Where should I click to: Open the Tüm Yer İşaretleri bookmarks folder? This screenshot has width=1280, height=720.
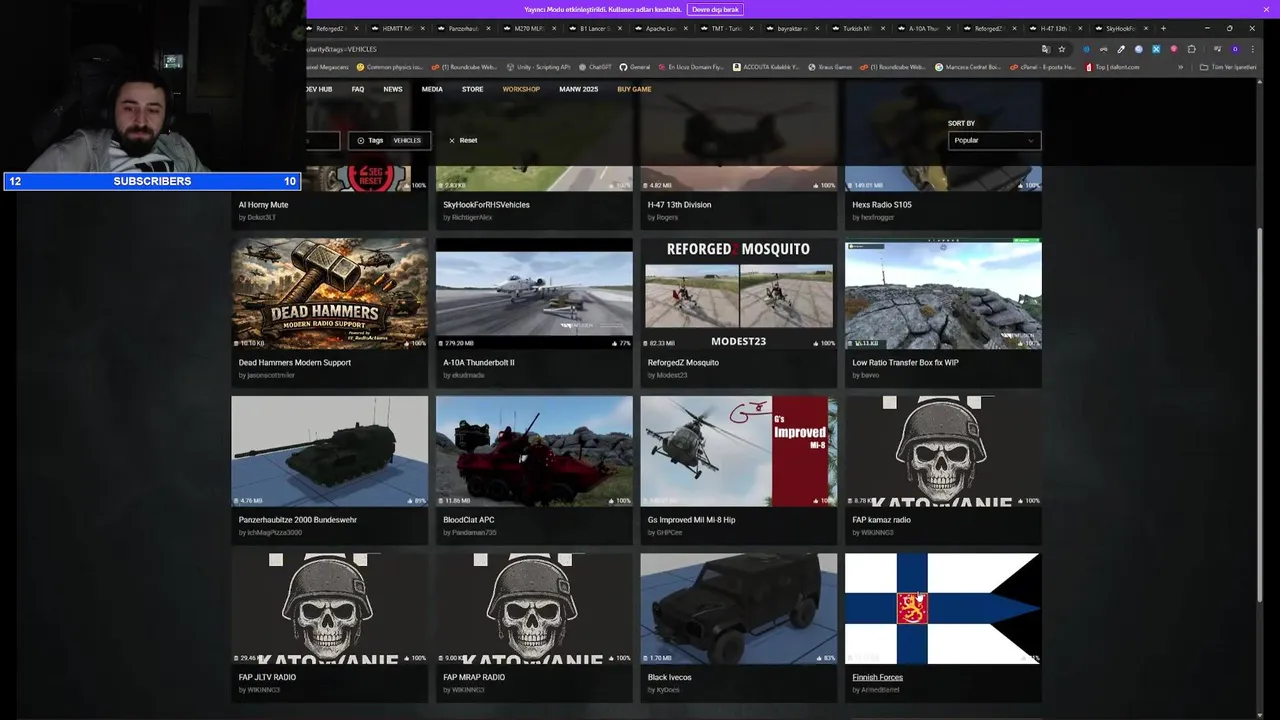[x=1228, y=67]
